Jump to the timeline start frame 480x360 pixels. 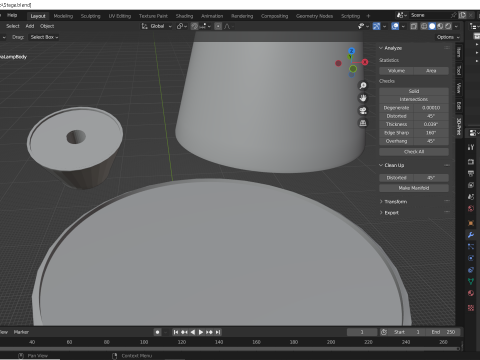coord(176,332)
